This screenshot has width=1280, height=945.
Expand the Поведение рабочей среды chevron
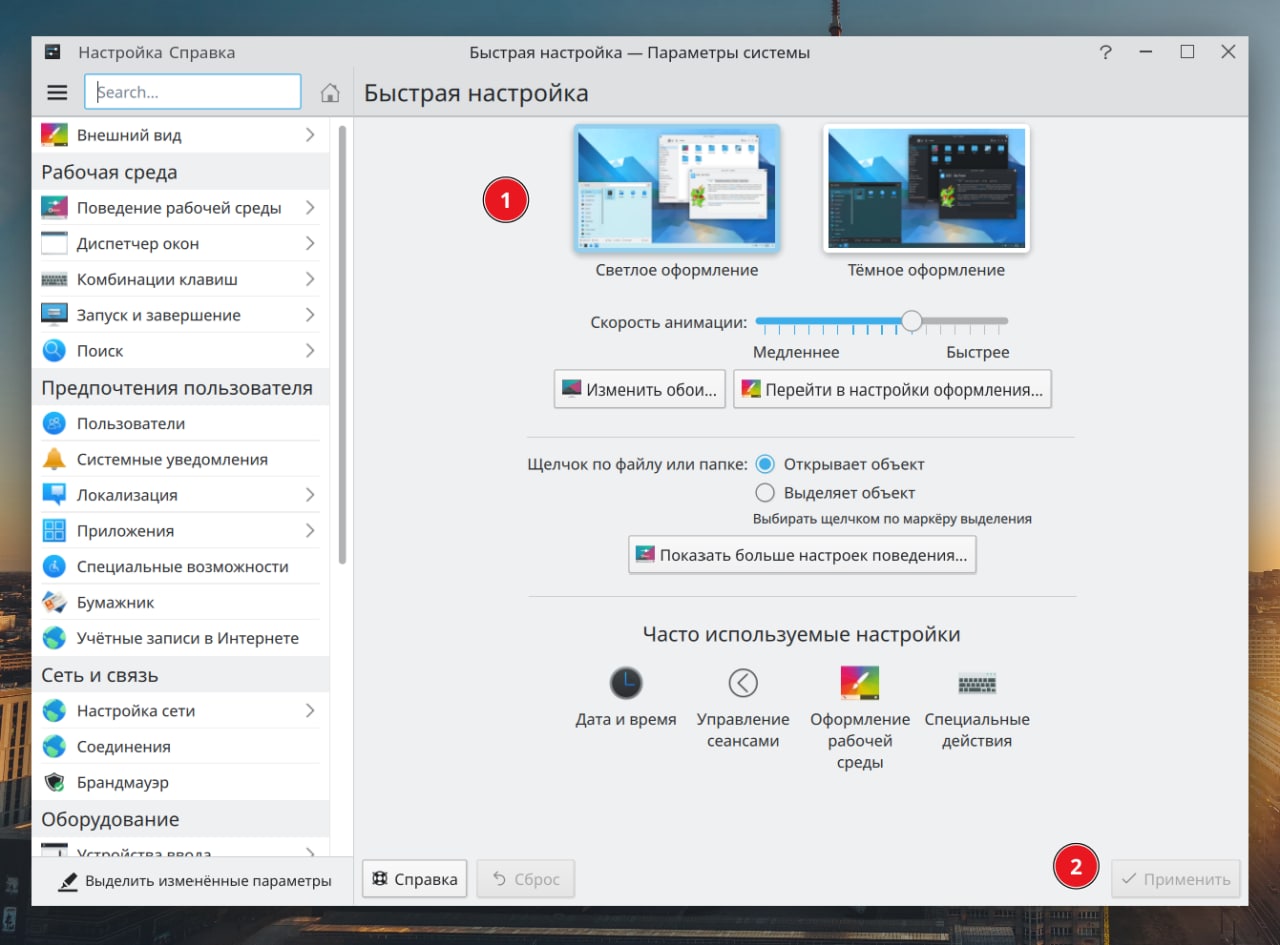(310, 208)
